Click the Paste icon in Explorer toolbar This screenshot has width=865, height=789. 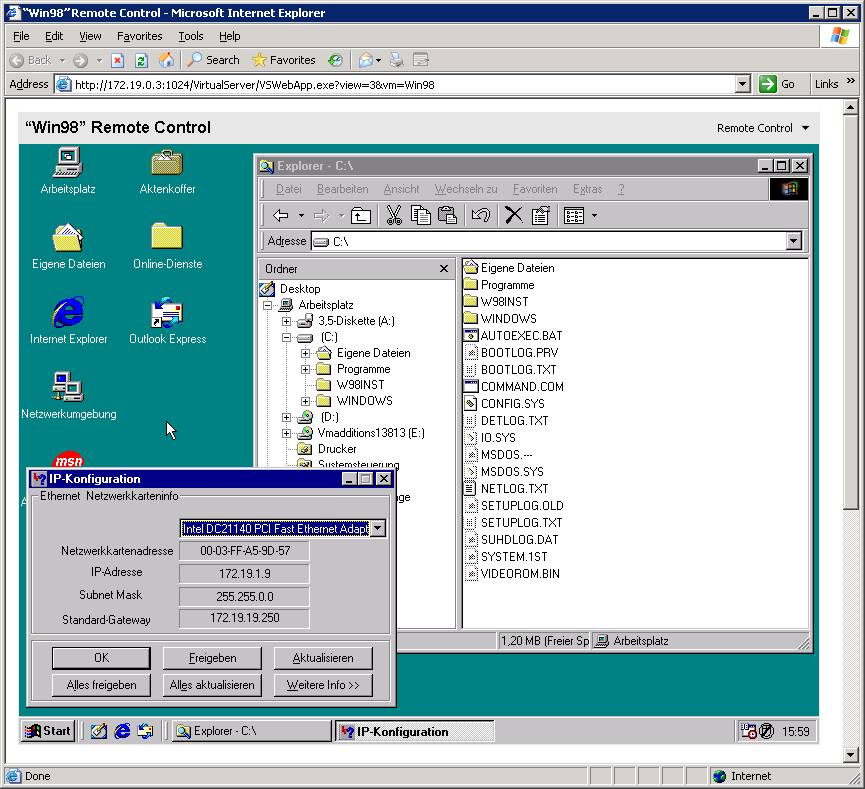447,216
